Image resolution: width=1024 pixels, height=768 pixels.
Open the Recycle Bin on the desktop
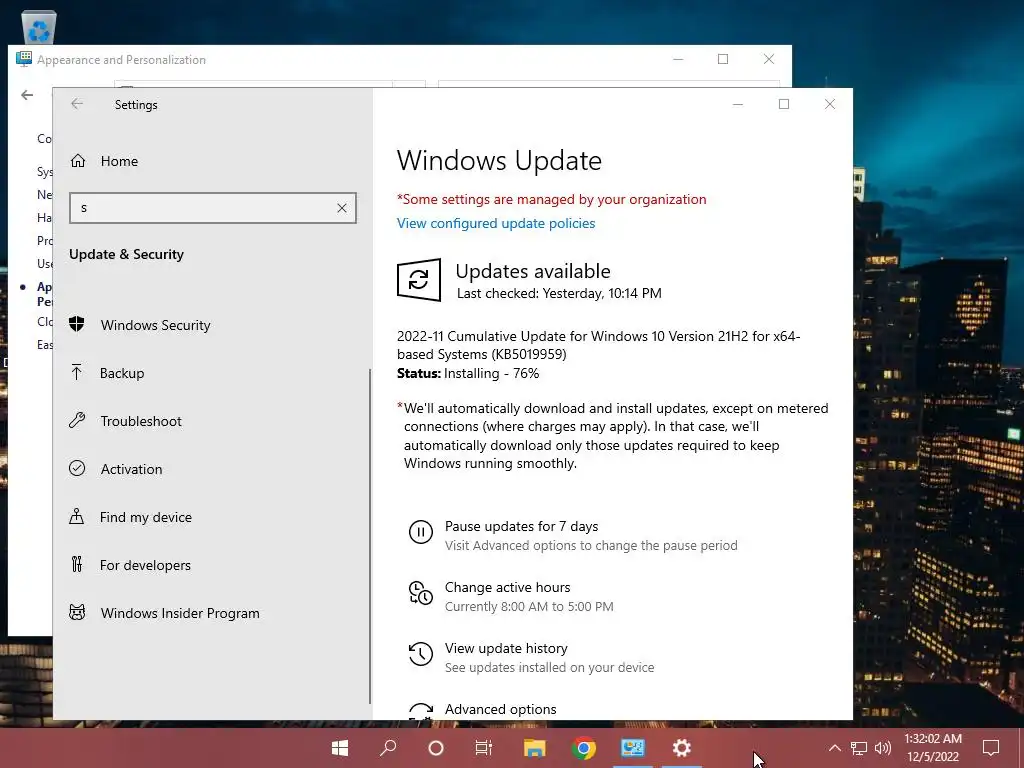pos(39,26)
